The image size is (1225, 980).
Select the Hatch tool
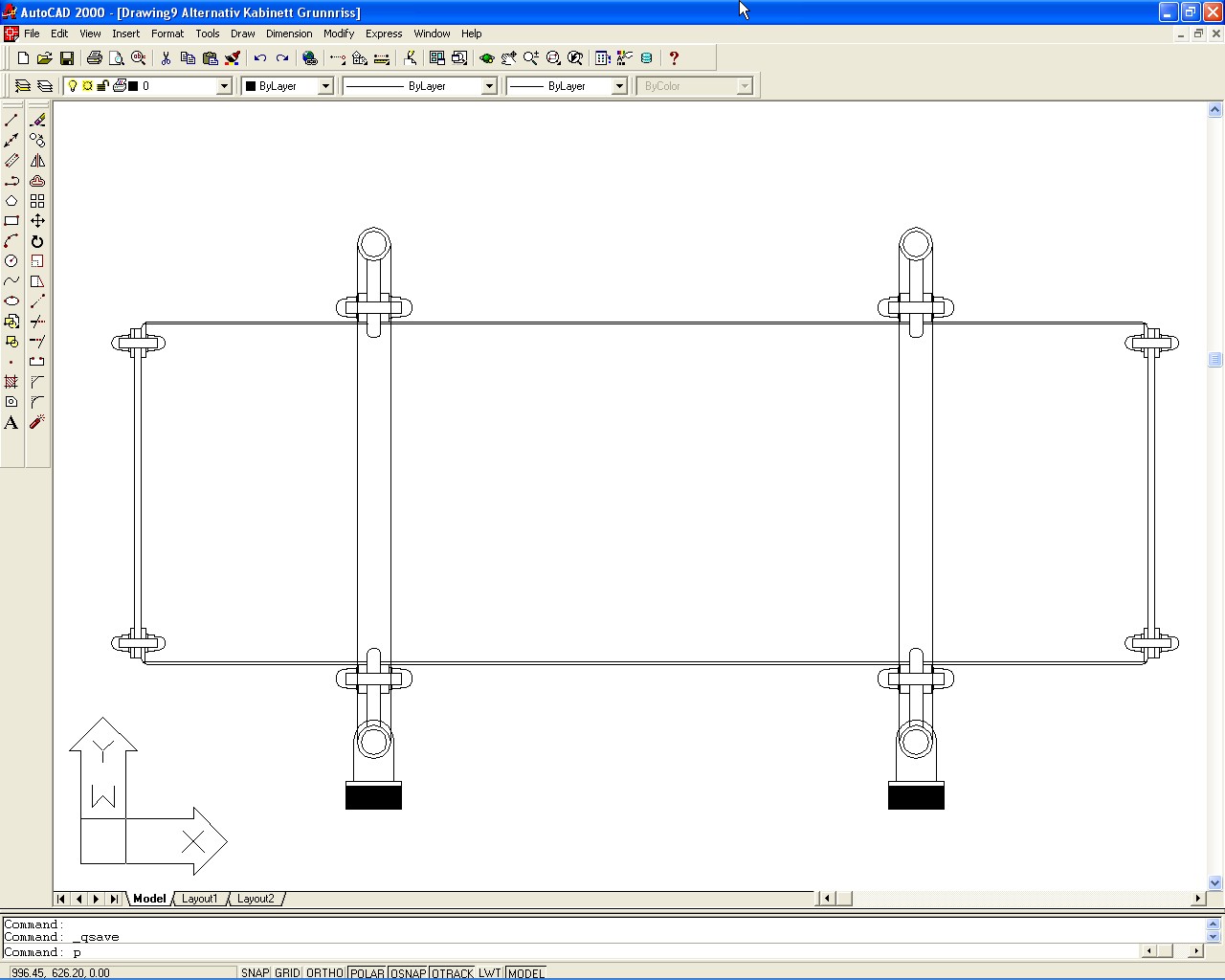point(11,382)
